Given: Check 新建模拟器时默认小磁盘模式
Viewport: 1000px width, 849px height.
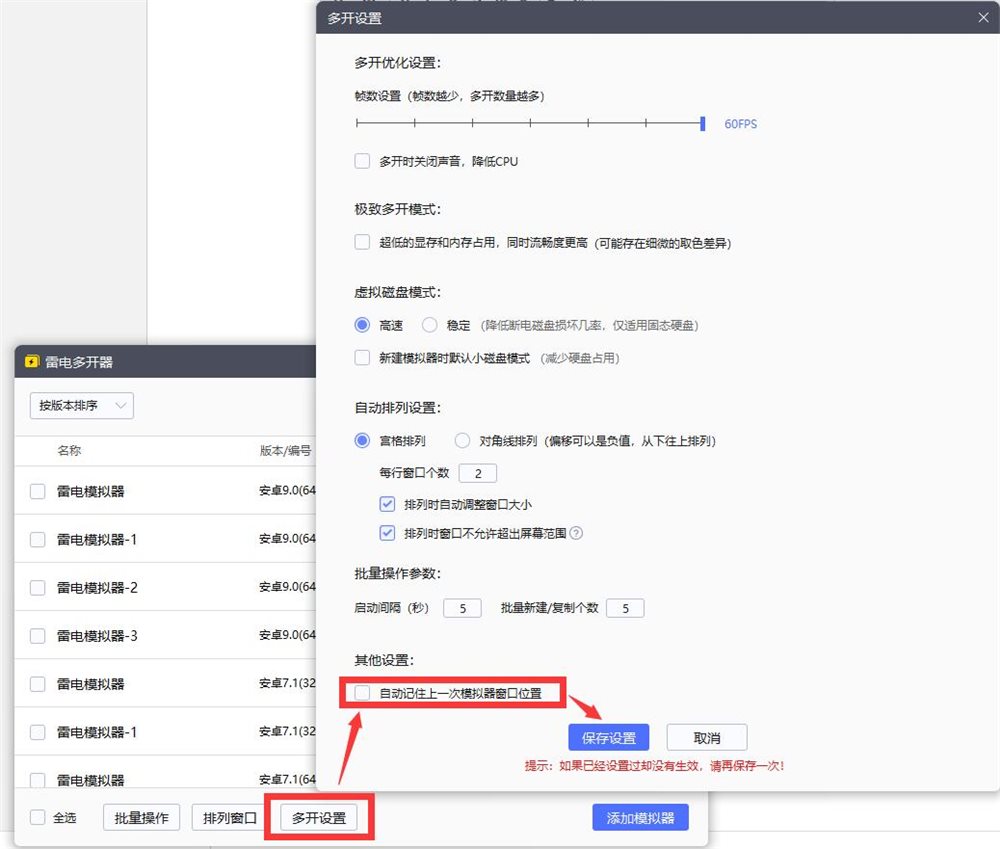Looking at the screenshot, I should [362, 357].
